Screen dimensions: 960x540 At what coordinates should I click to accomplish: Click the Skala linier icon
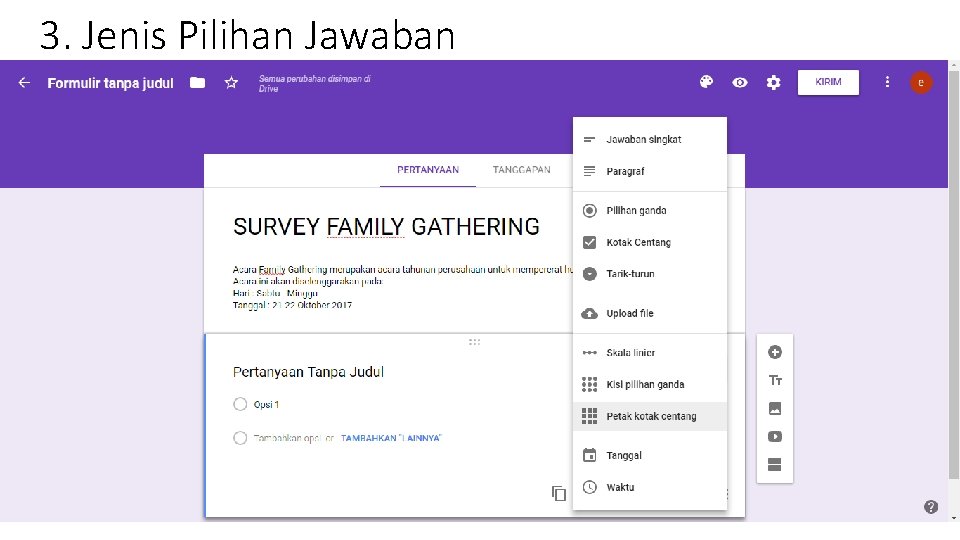[x=589, y=353]
